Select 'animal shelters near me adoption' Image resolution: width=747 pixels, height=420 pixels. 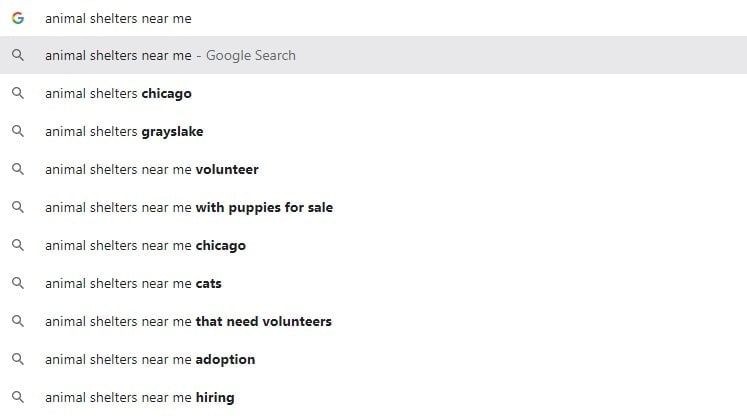(x=374, y=360)
